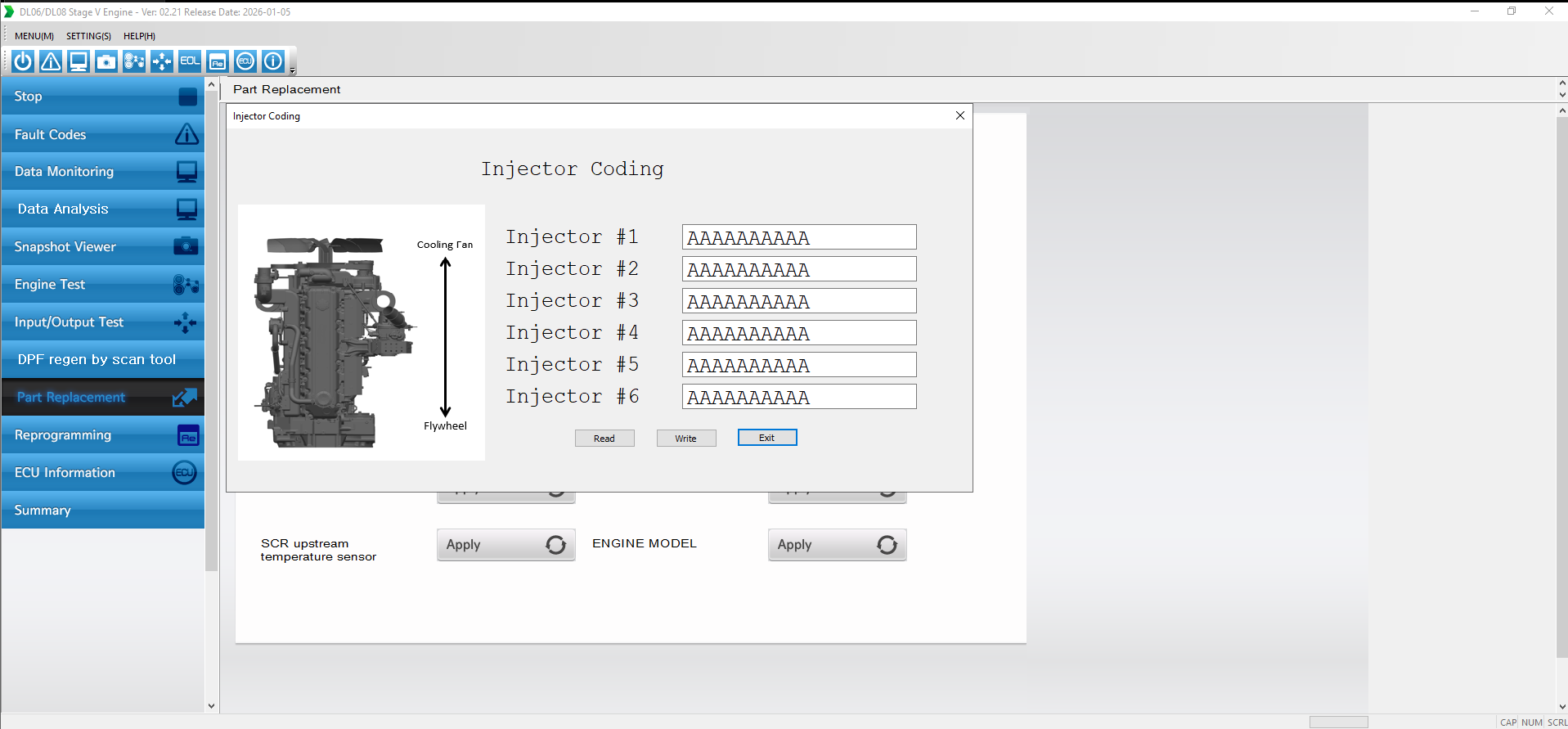Open DPF regen by scan tool
Viewport: 1568px width, 729px height.
(x=103, y=360)
